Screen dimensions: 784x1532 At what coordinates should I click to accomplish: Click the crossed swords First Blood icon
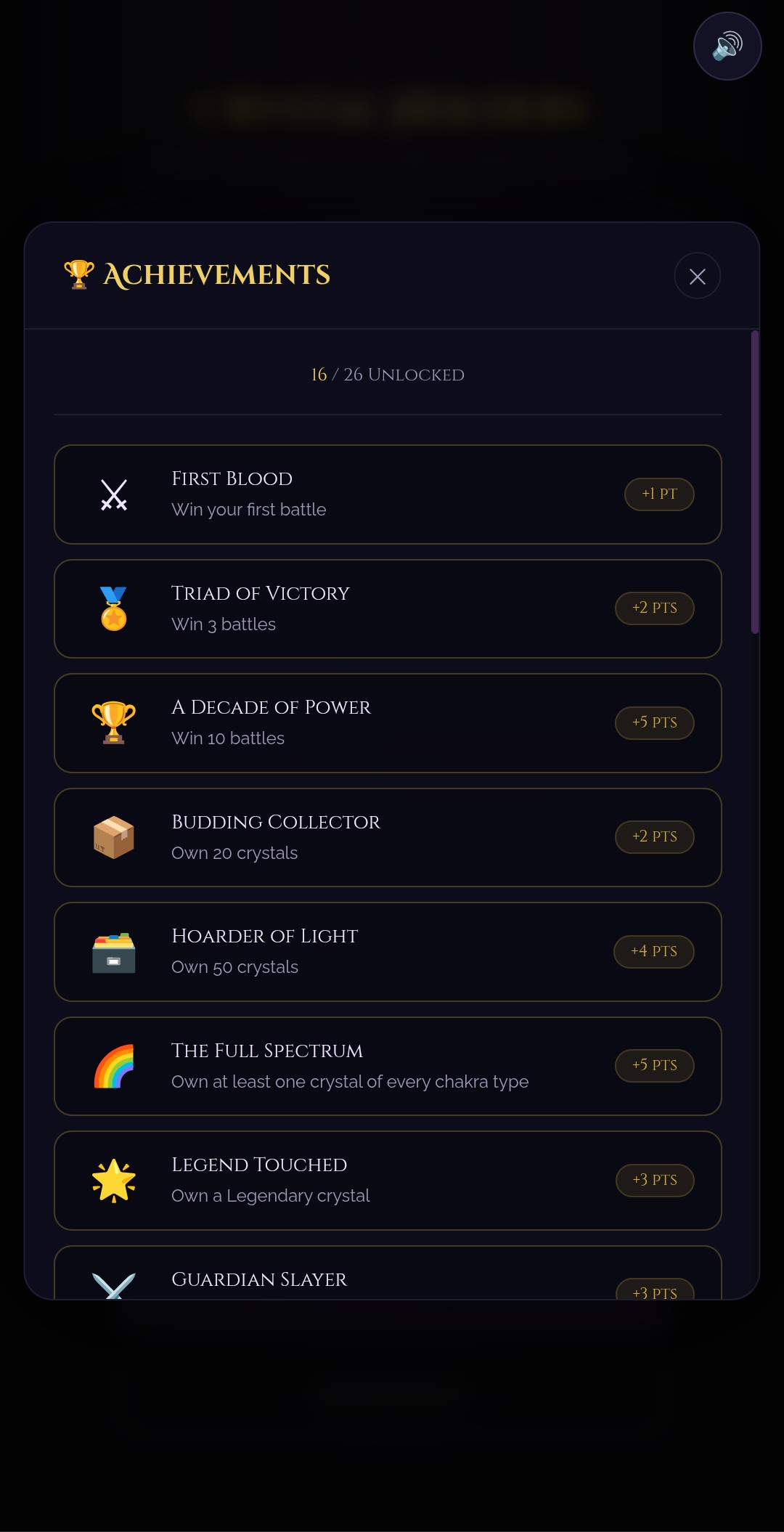114,495
